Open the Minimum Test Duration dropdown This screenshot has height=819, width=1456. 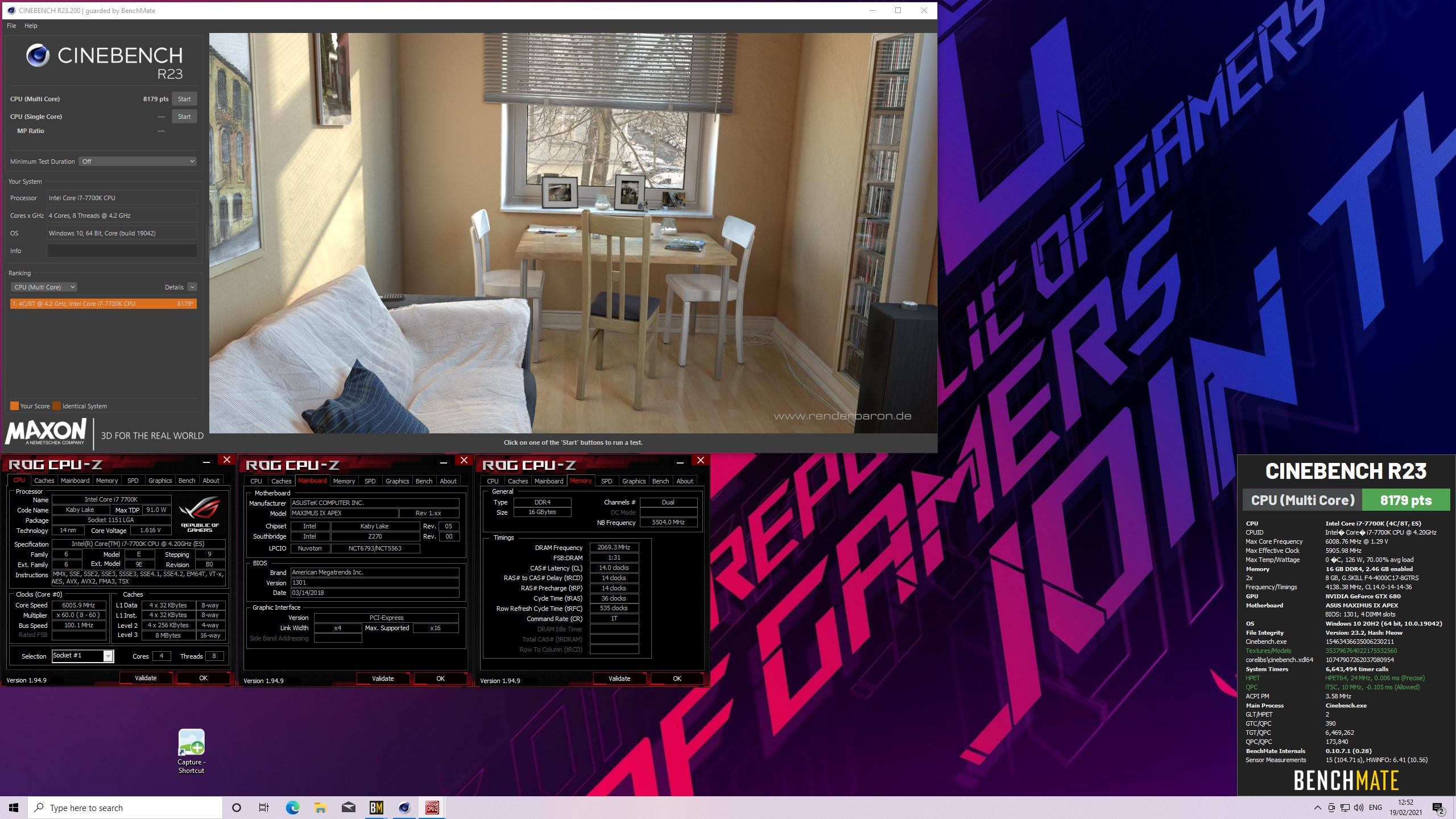pos(138,162)
